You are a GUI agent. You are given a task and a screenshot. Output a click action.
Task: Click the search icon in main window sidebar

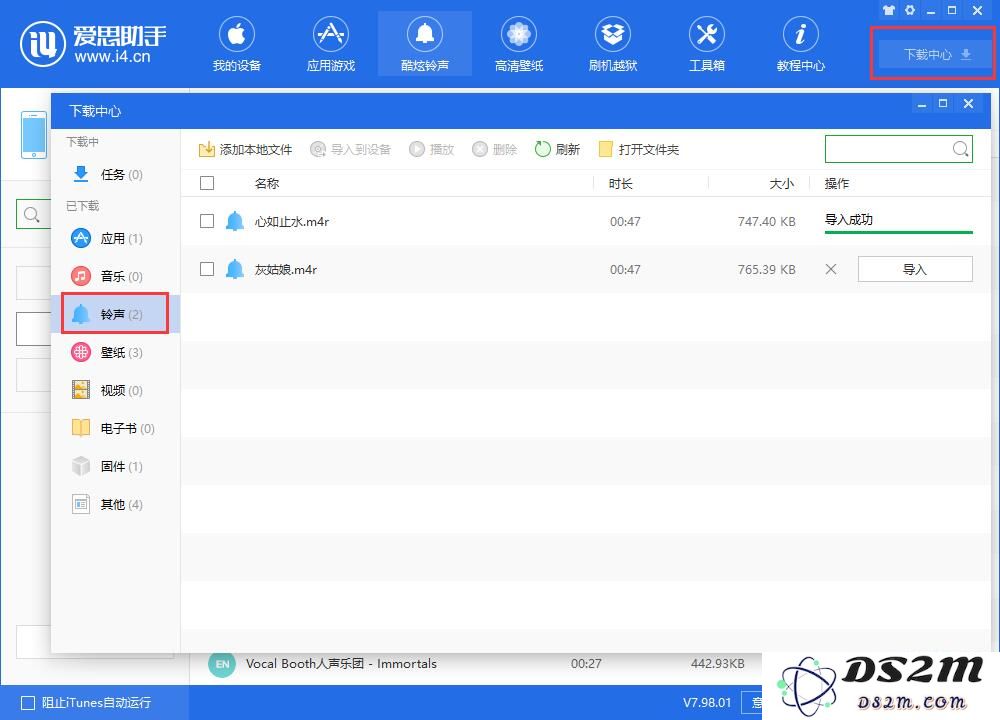31,214
